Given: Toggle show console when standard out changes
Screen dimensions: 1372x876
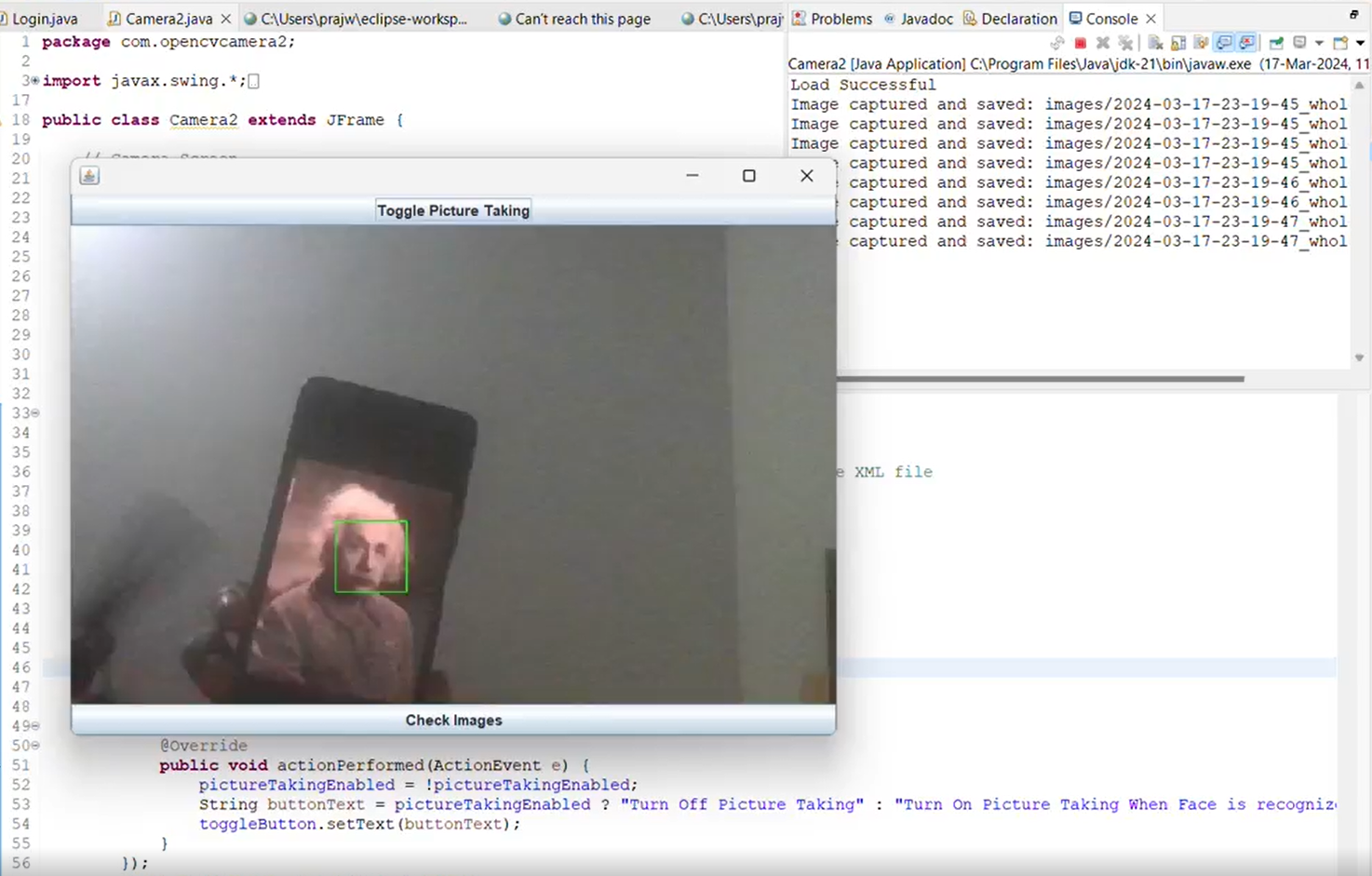Looking at the screenshot, I should [1224, 43].
